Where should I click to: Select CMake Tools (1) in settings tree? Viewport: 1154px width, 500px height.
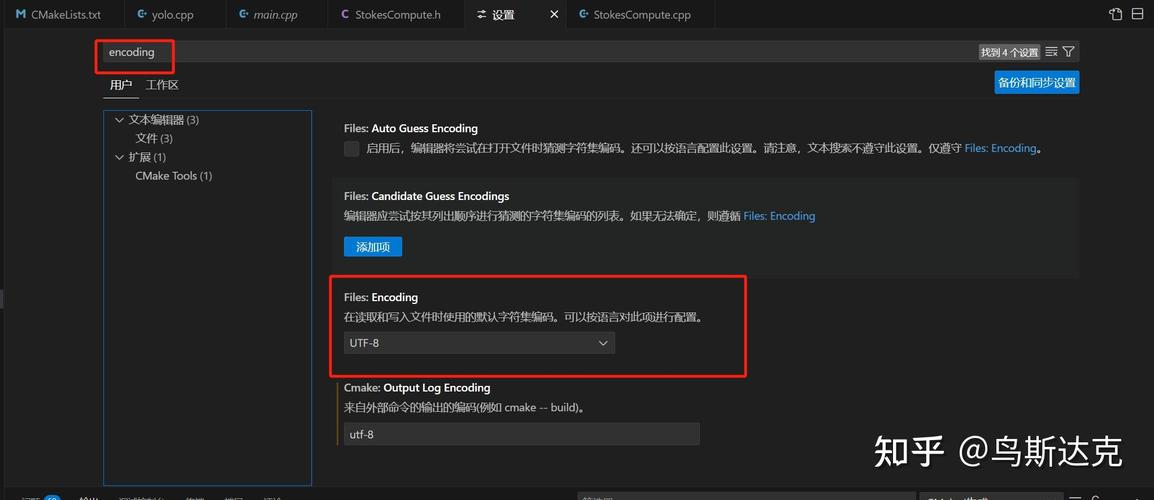pyautogui.click(x=174, y=176)
